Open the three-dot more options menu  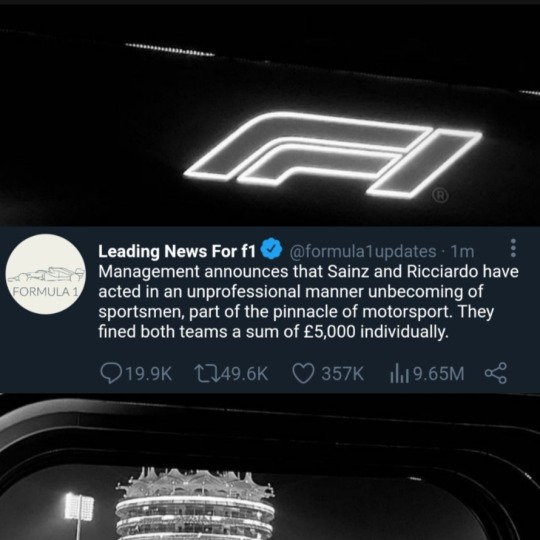[x=513, y=248]
